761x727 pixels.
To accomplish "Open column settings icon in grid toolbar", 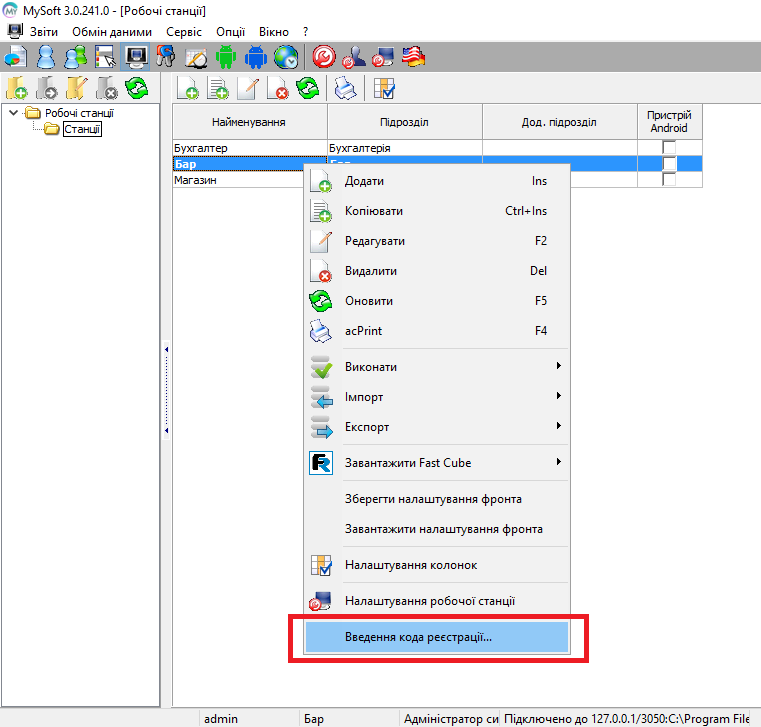I will [x=384, y=88].
